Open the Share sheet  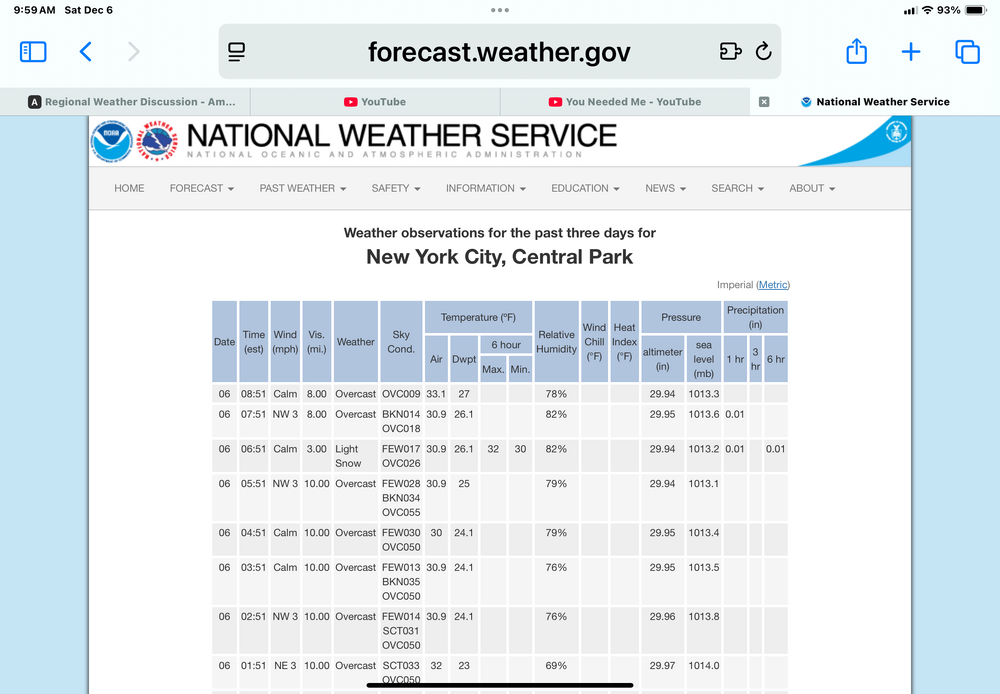[x=856, y=52]
